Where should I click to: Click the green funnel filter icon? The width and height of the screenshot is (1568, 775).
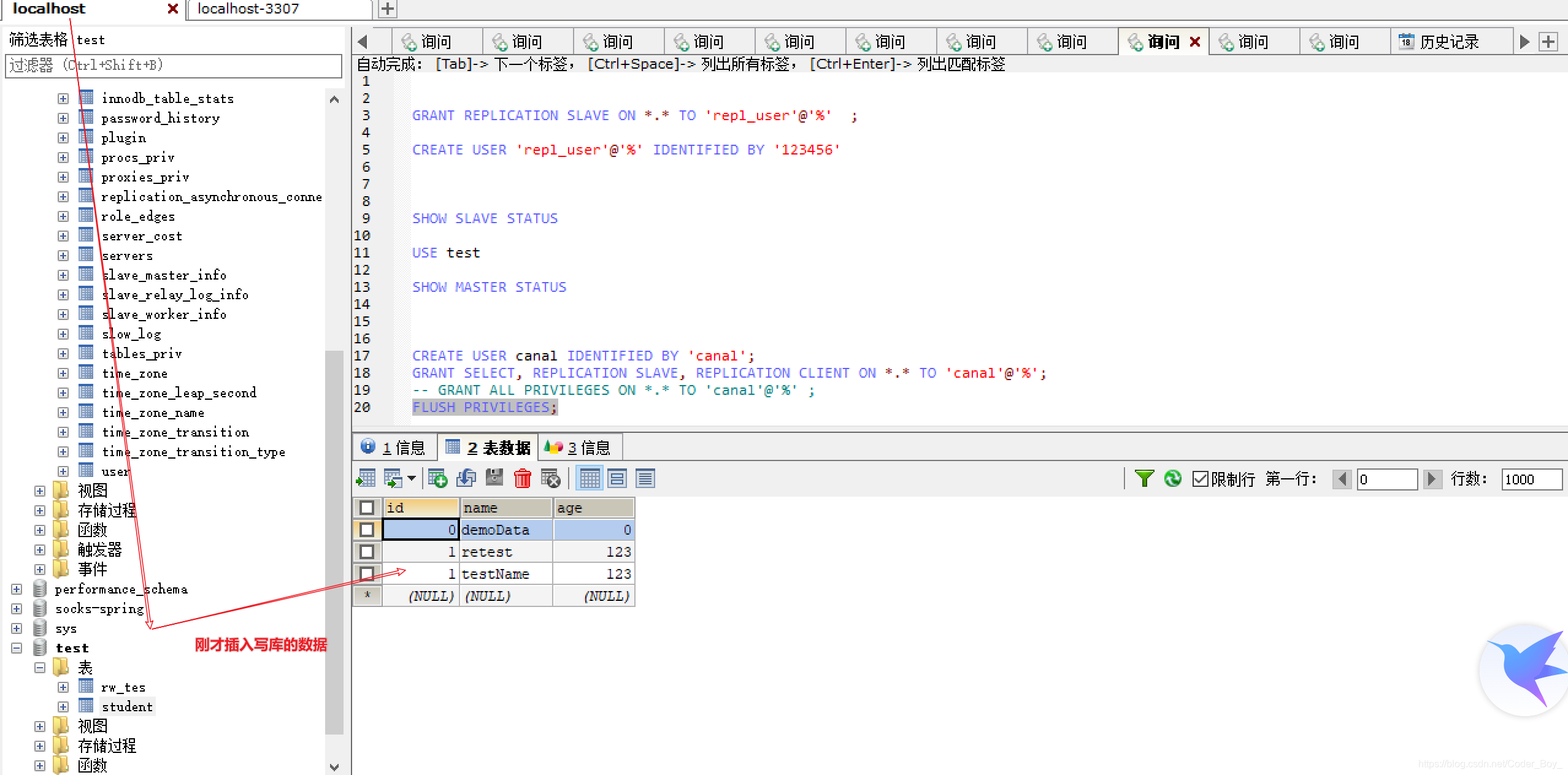[x=1144, y=478]
